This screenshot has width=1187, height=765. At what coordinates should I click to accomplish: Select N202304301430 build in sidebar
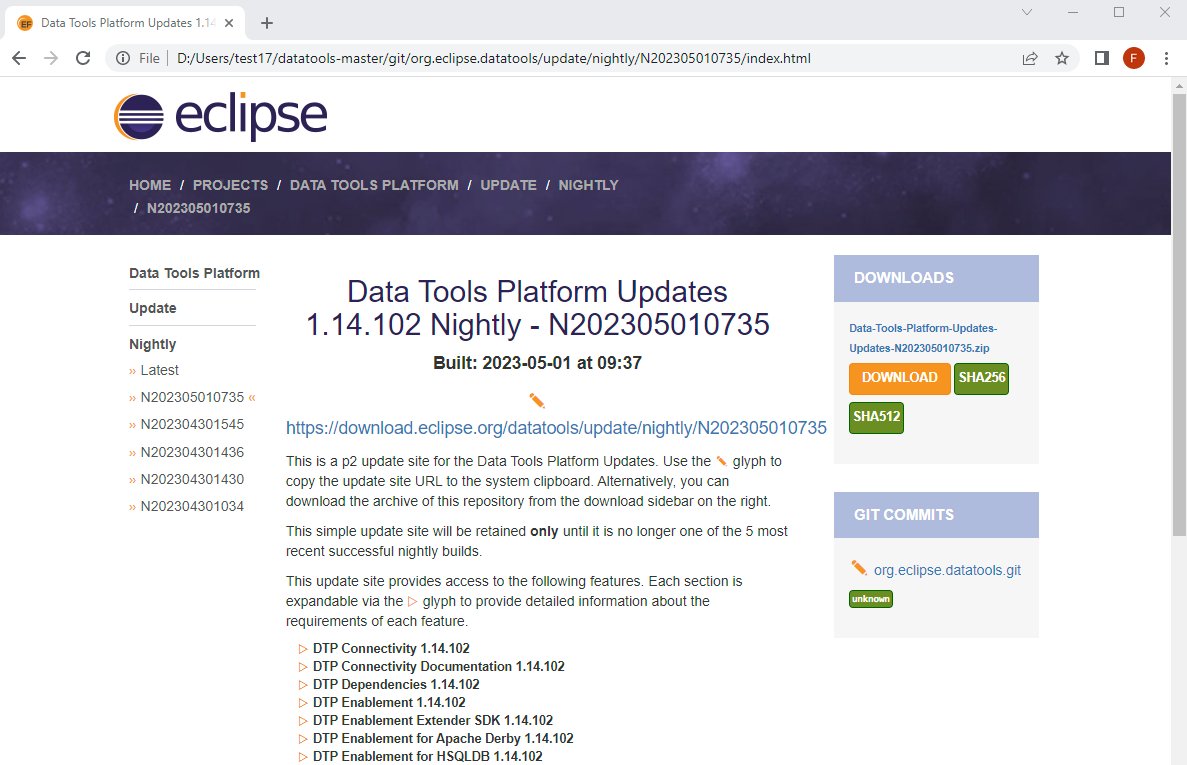click(192, 479)
